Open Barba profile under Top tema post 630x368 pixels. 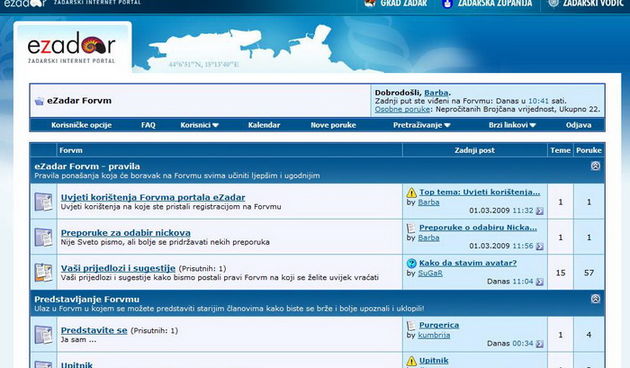[x=429, y=202]
